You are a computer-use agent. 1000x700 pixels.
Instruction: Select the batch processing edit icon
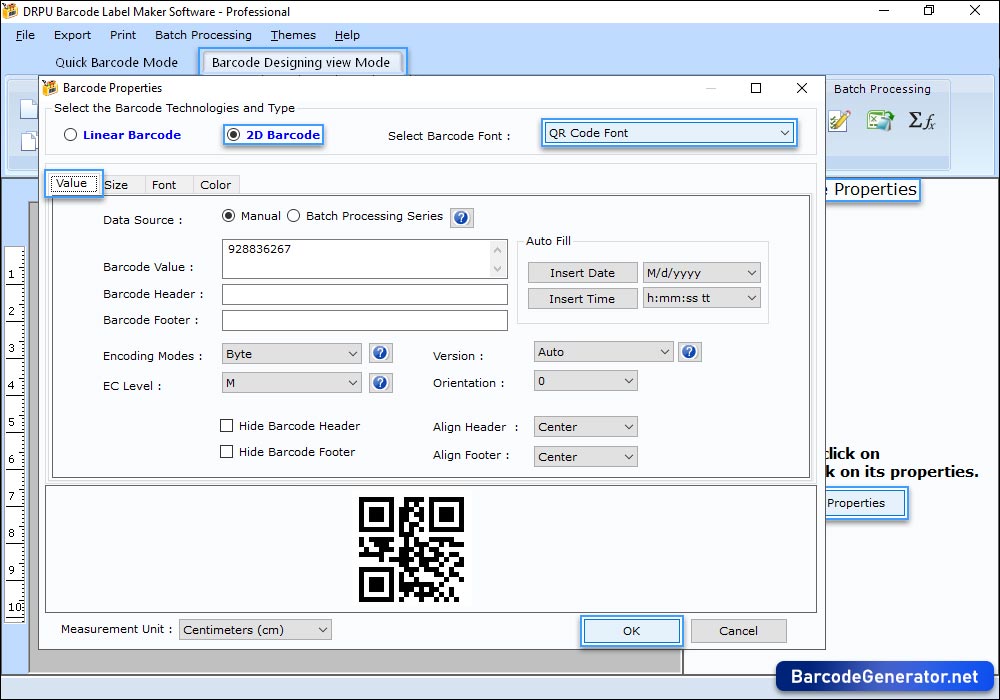coord(839,120)
